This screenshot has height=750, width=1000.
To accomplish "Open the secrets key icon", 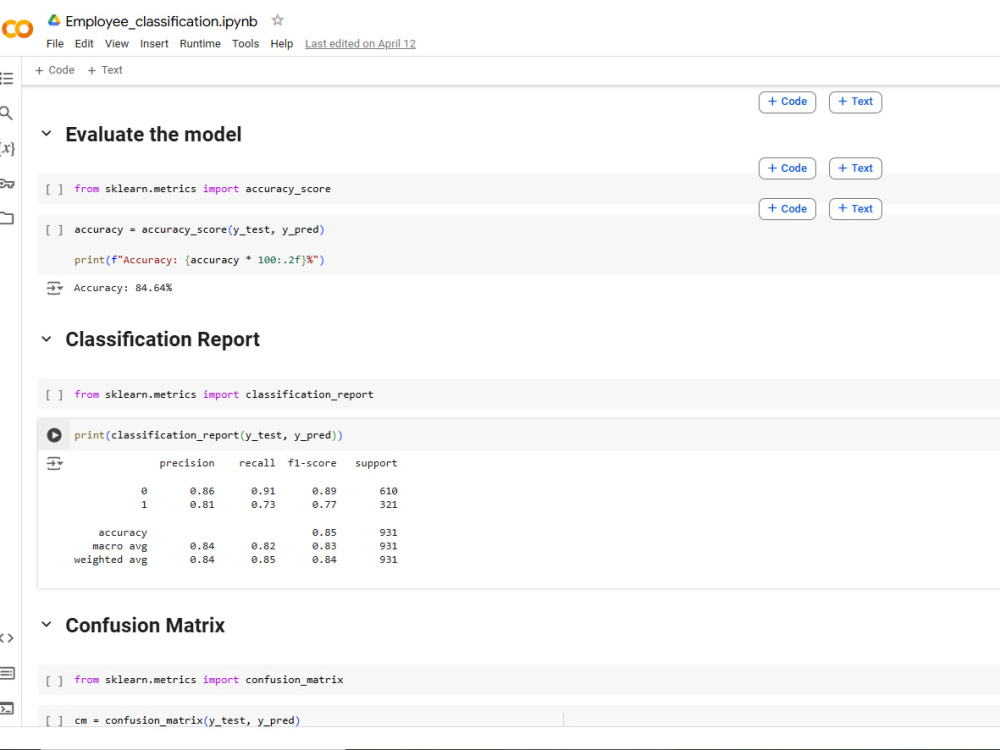I will point(6,184).
